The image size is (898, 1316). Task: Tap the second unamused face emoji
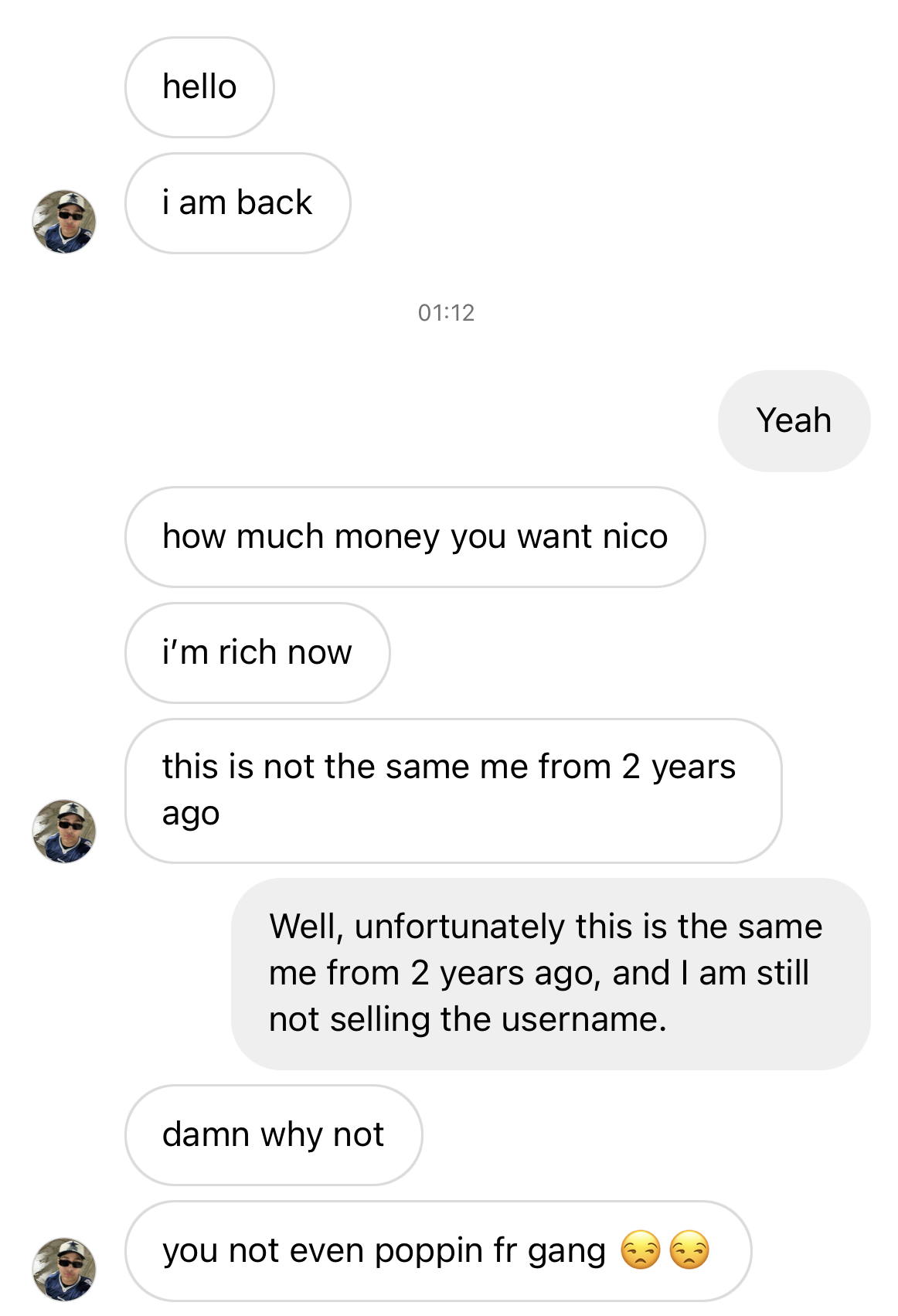689,1250
